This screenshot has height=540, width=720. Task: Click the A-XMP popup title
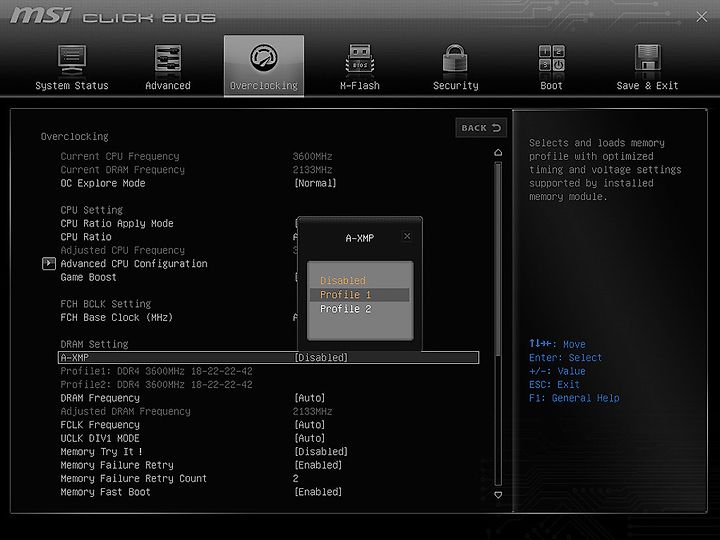click(x=360, y=238)
